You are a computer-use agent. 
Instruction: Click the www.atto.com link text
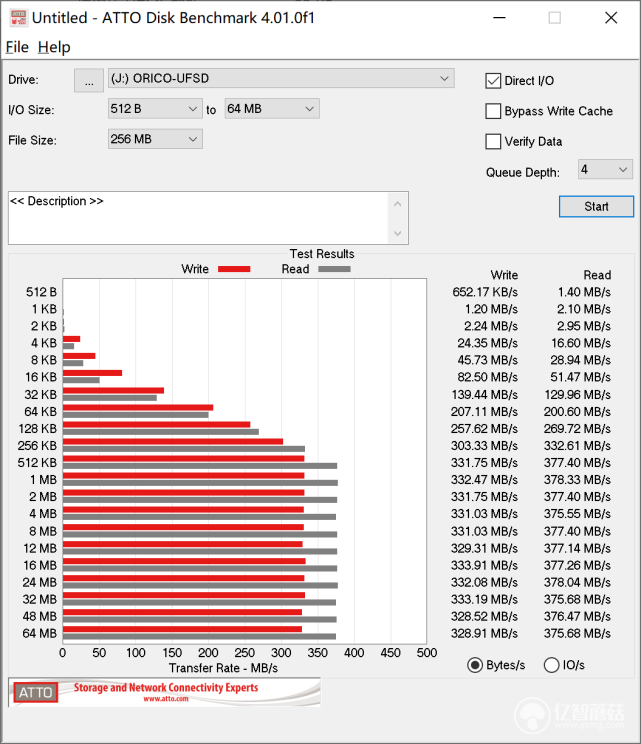[166, 699]
